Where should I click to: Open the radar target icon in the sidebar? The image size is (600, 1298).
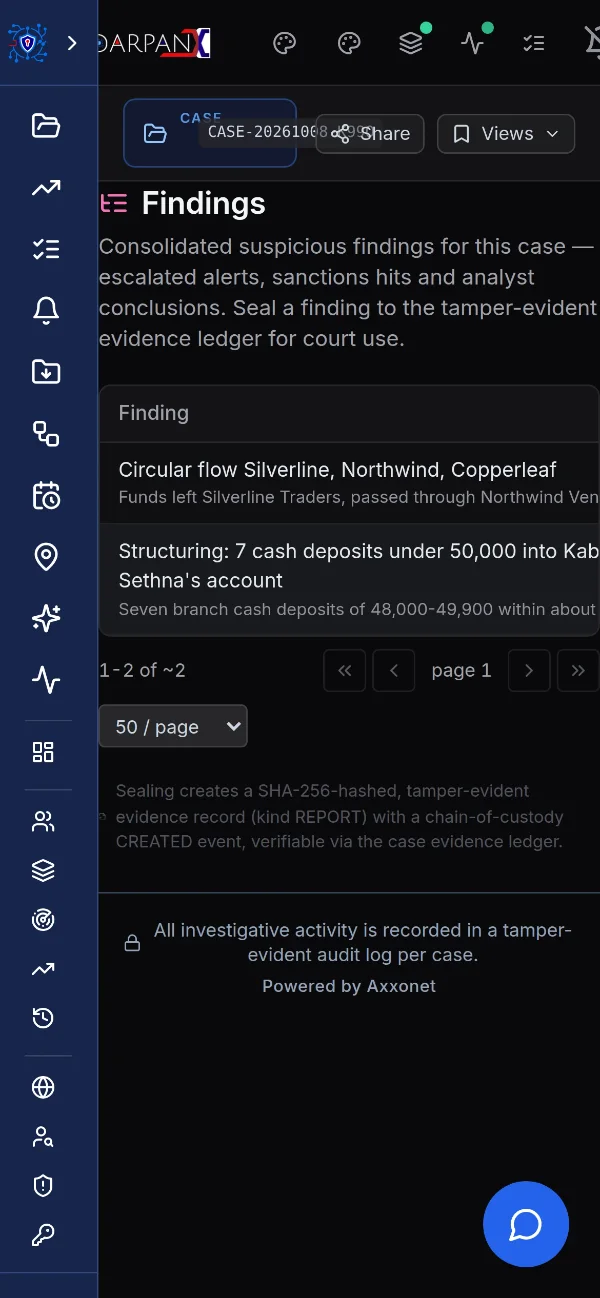pyautogui.click(x=43, y=920)
